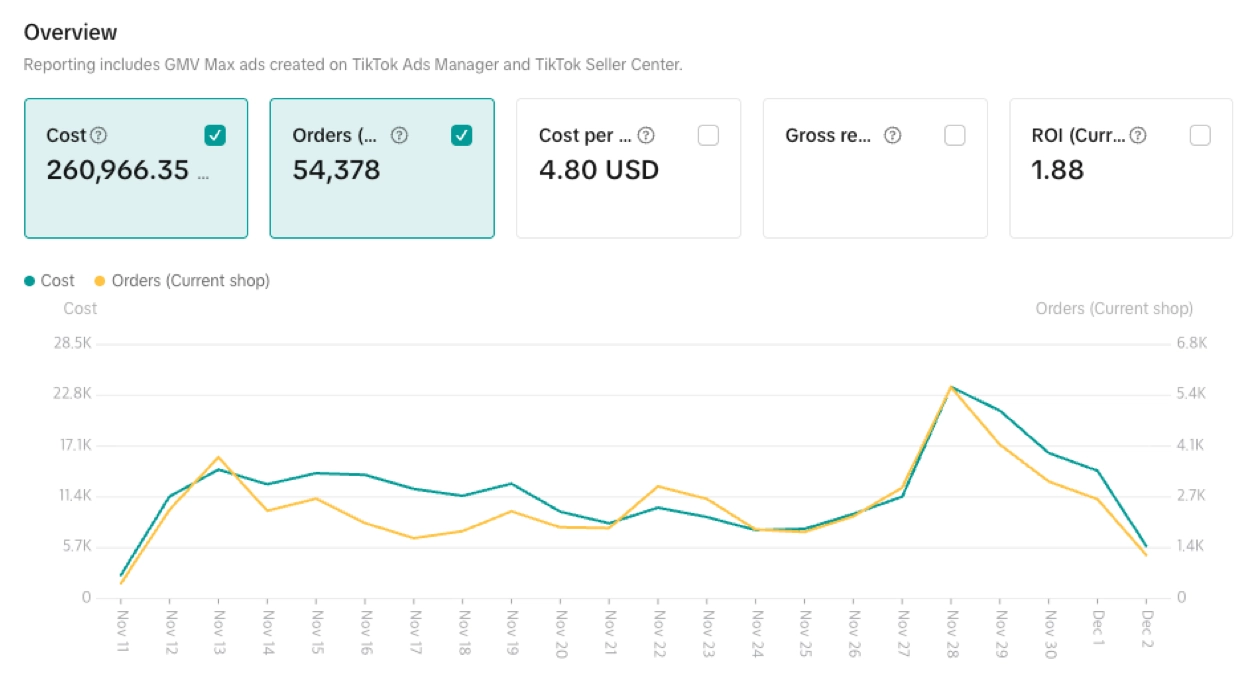The image size is (1243, 696).
Task: Click the Nov 28 peak on chart
Action: [x=951, y=387]
